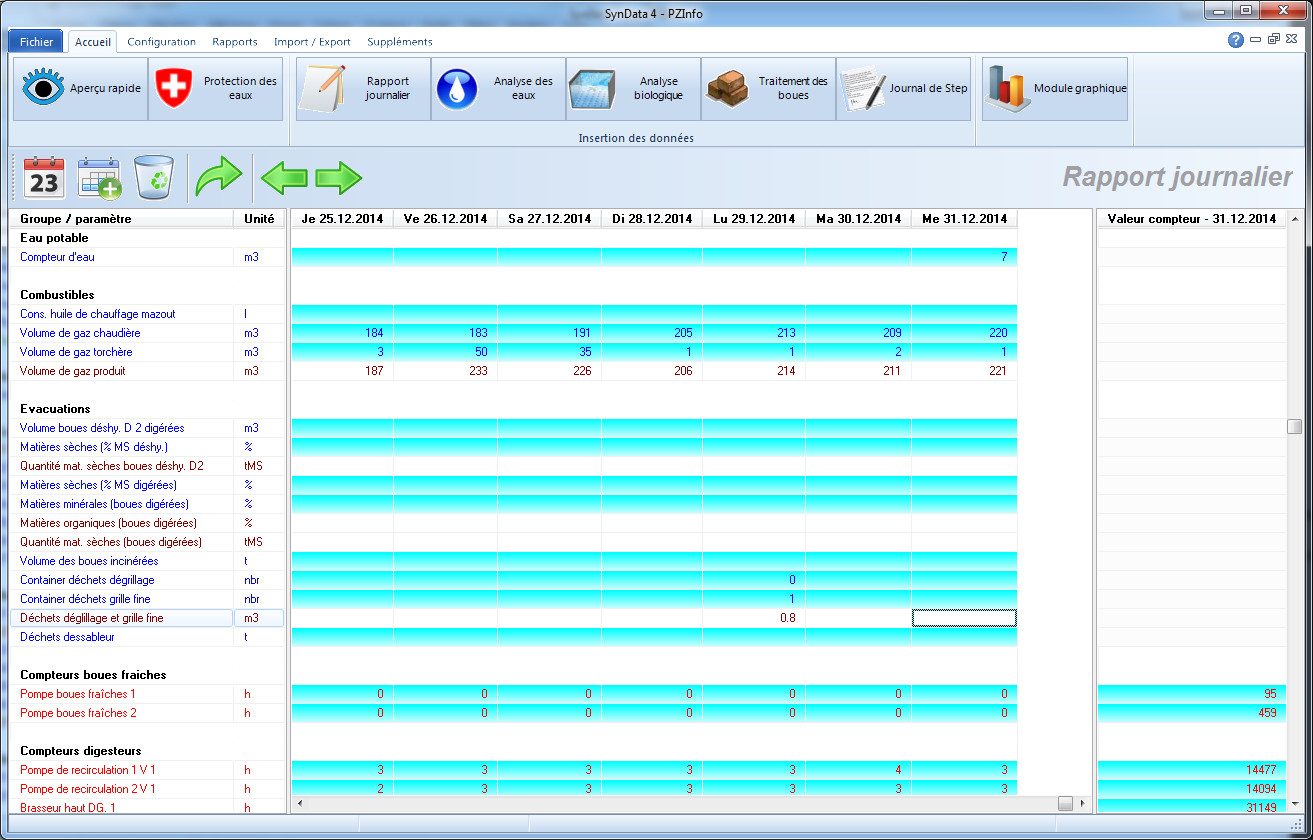Viewport: 1313px width, 840px height.
Task: Open the Aperçu rapide eye icon
Action: click(43, 89)
